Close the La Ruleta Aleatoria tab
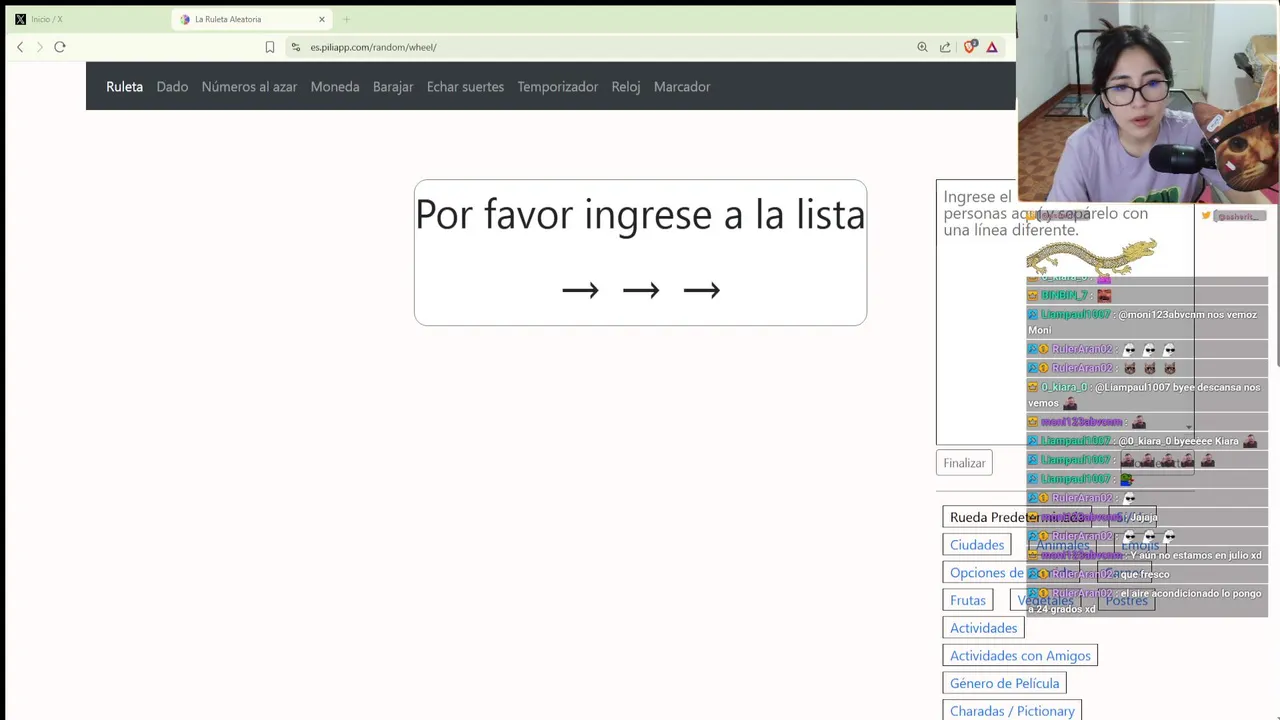Screen dimensions: 1280x720 pos(322,19)
